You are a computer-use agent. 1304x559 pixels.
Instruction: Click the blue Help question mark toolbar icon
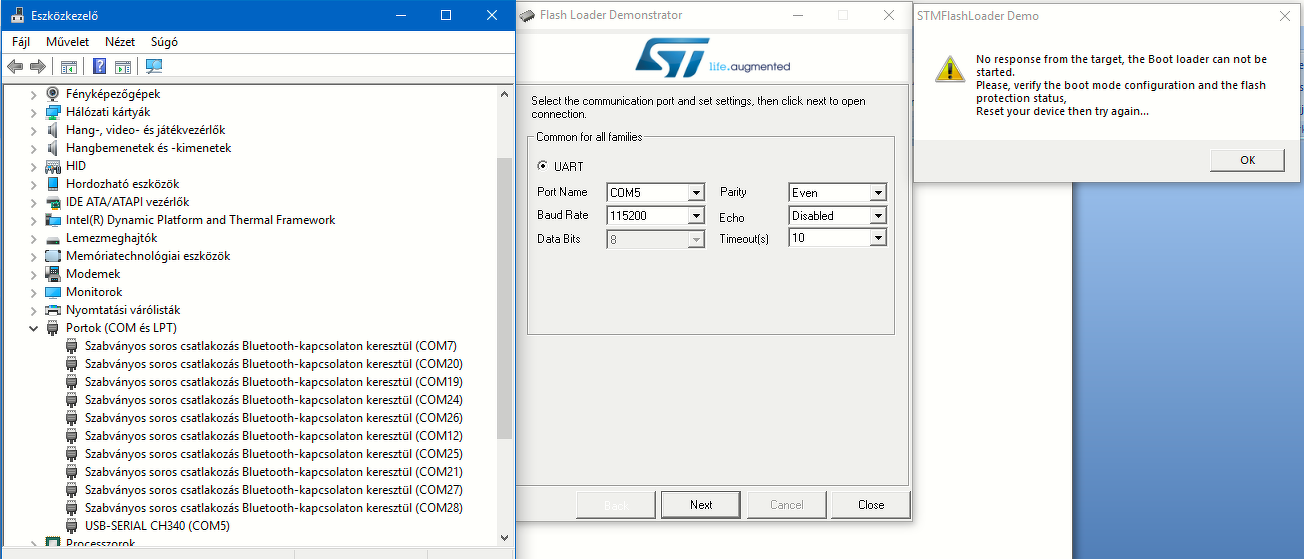pyautogui.click(x=100, y=67)
